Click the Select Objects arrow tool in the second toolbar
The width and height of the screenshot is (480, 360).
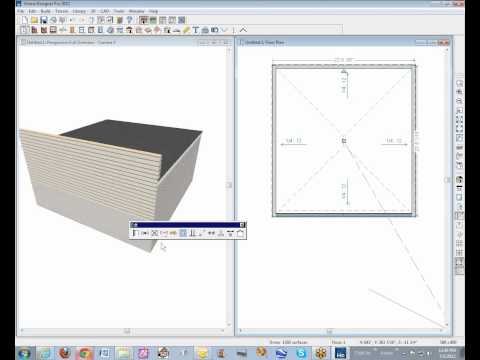coord(24,30)
